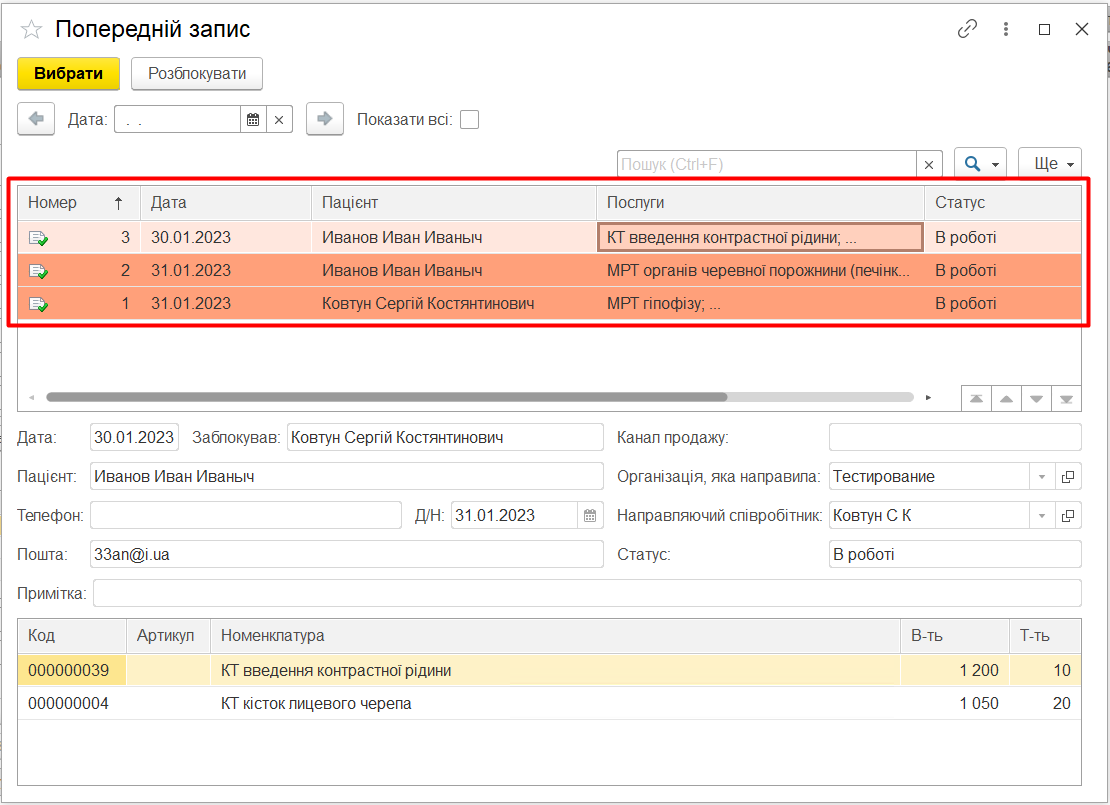Go to previous date with left arrow
Viewport: 1110px width, 805px height.
click(36, 119)
